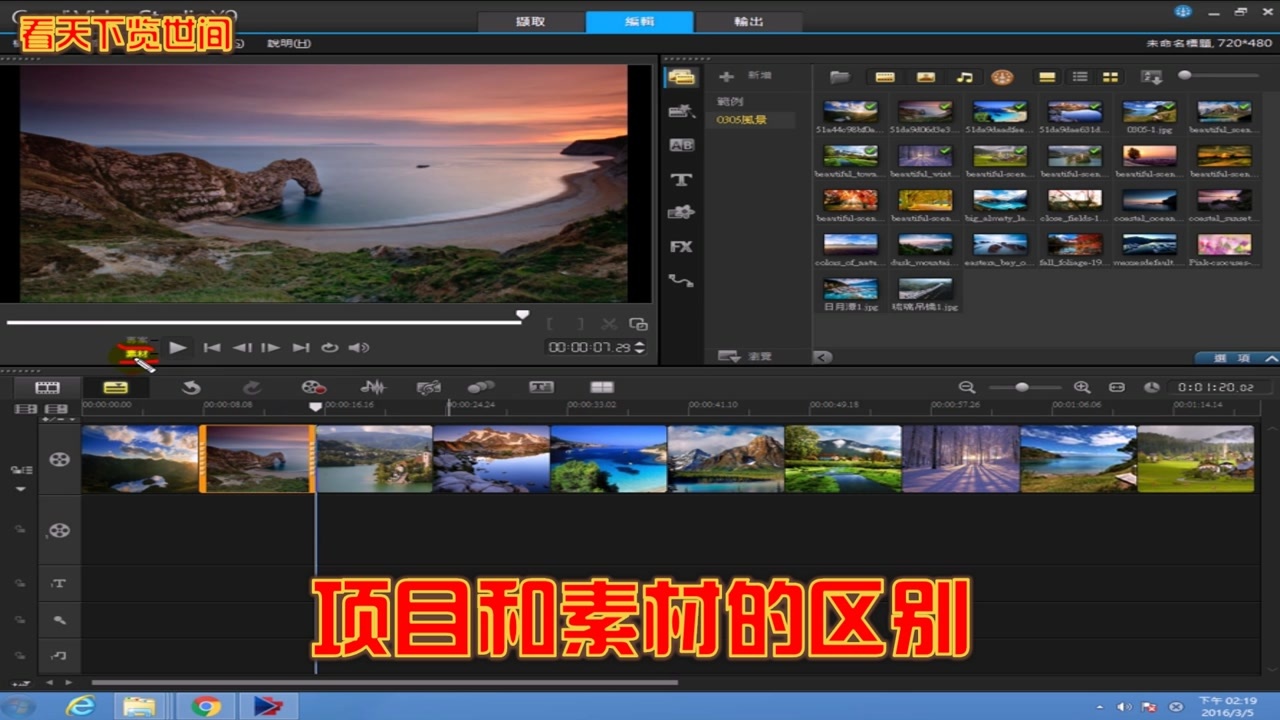Adjust the timeline zoom slider
This screenshot has width=1280, height=720.
1022,387
